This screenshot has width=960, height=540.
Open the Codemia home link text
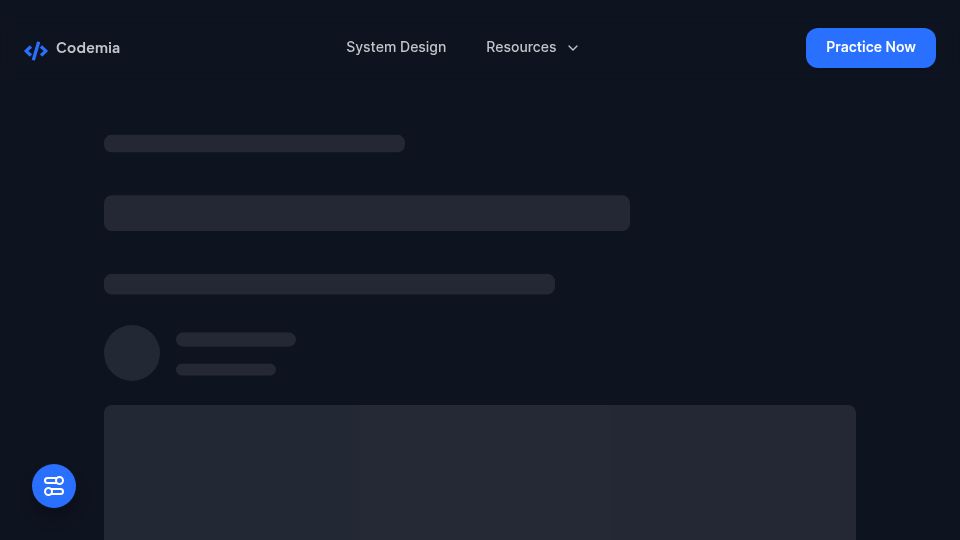pos(88,48)
